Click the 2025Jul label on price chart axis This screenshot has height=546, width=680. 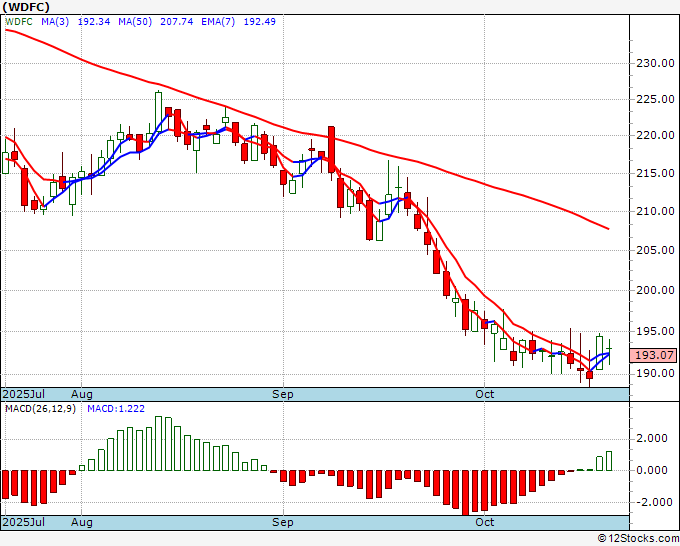23,394
